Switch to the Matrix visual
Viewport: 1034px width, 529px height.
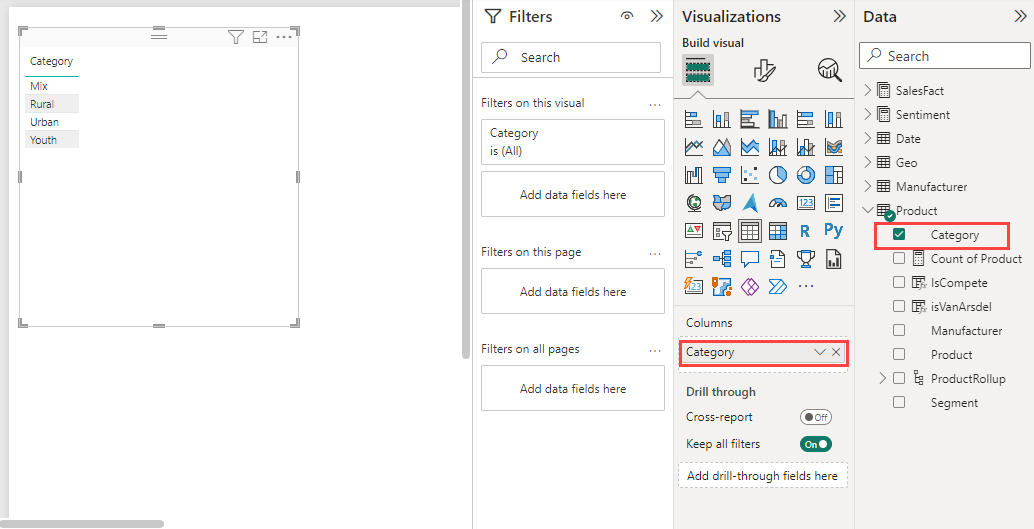(x=778, y=231)
